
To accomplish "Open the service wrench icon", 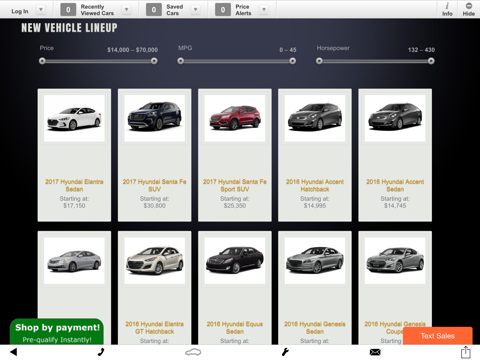I will (x=285, y=352).
